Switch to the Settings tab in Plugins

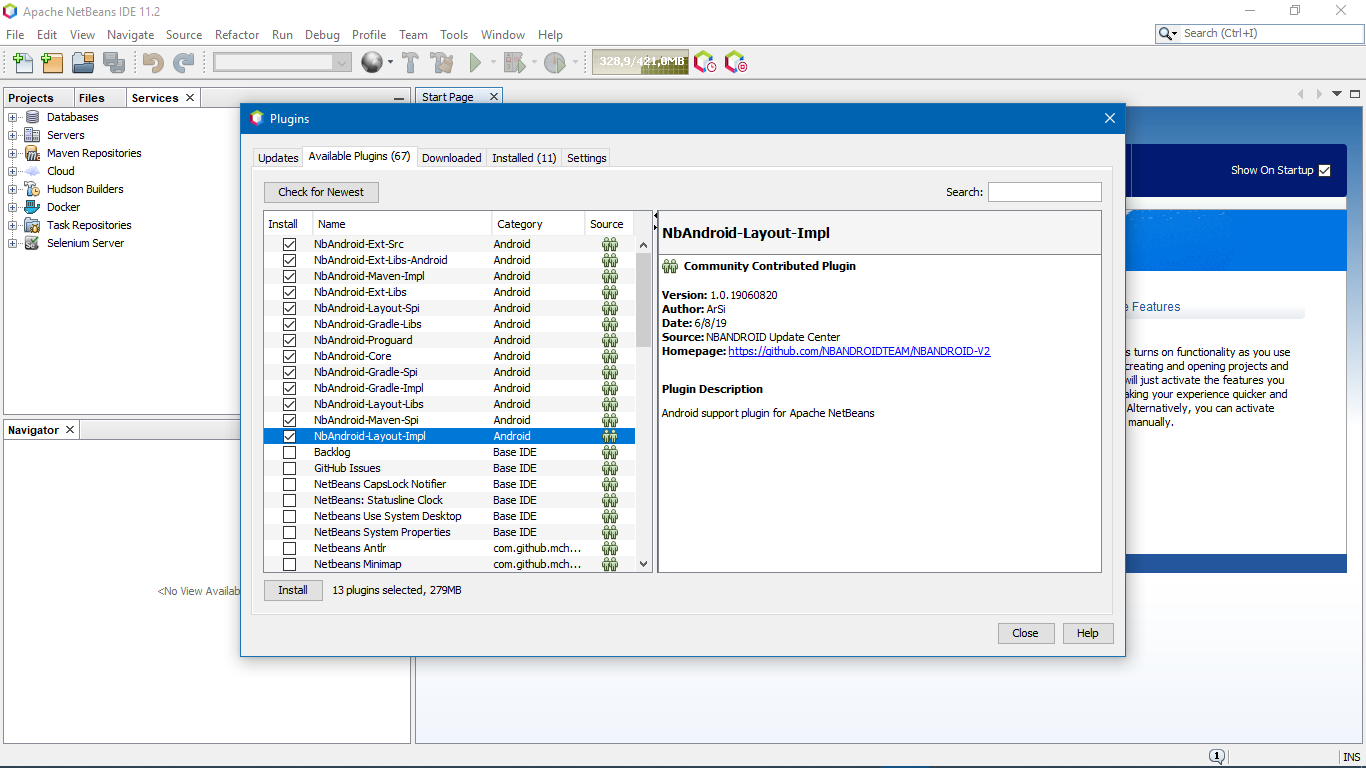tap(587, 158)
